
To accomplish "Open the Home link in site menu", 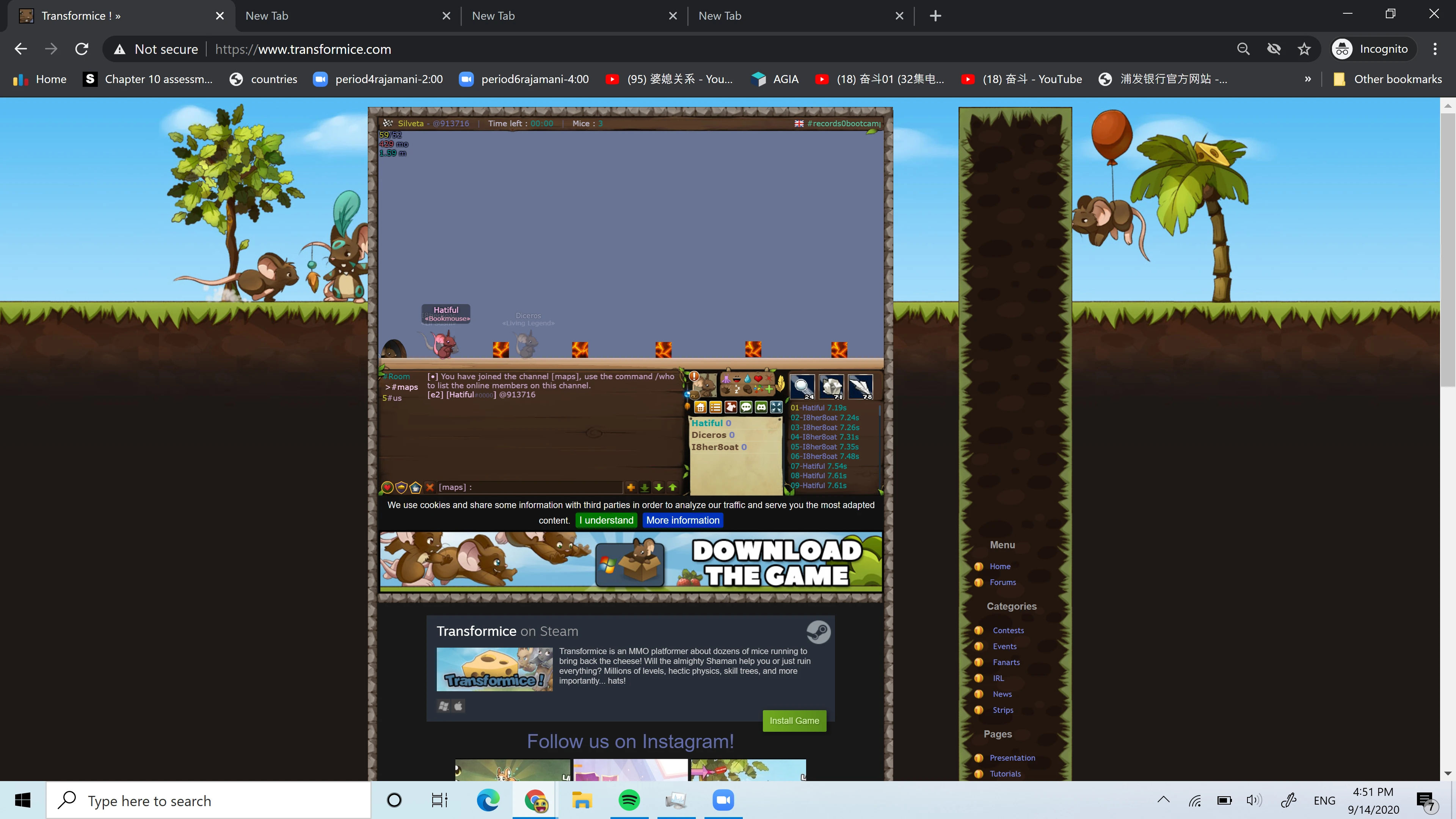I will [1000, 566].
